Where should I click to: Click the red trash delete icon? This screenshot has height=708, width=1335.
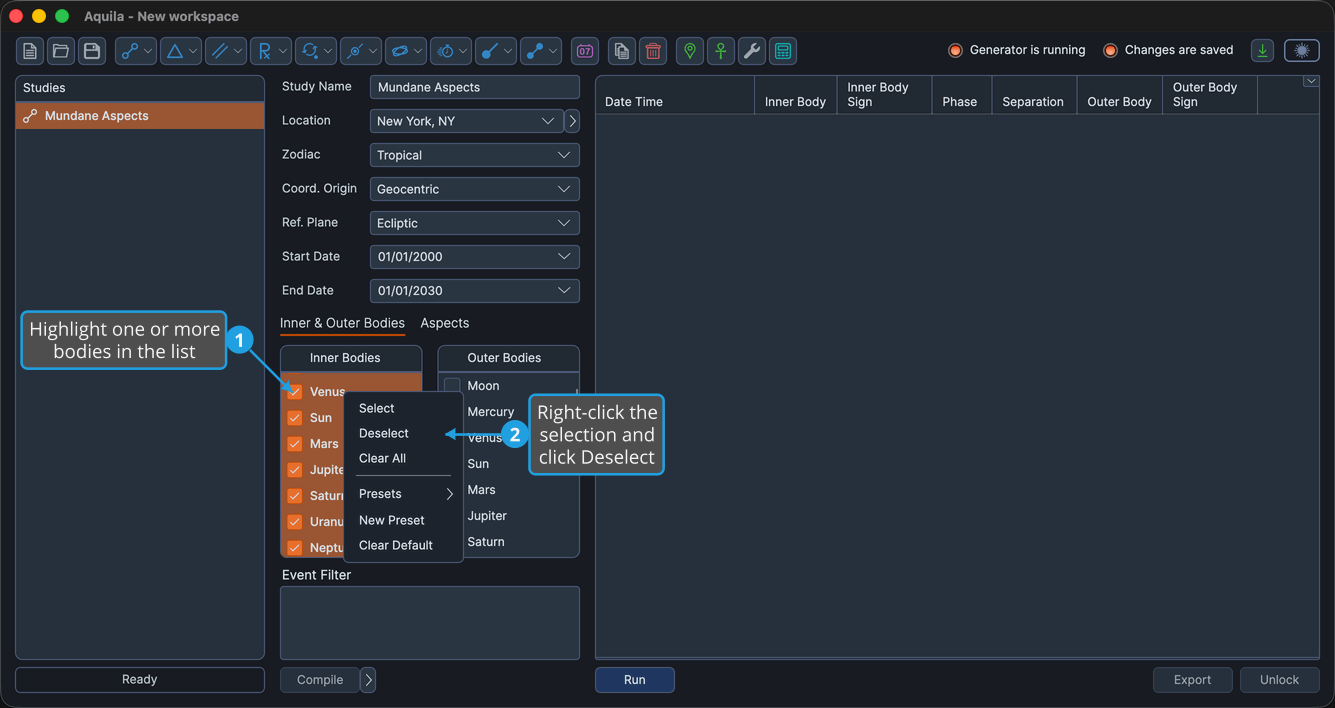653,51
